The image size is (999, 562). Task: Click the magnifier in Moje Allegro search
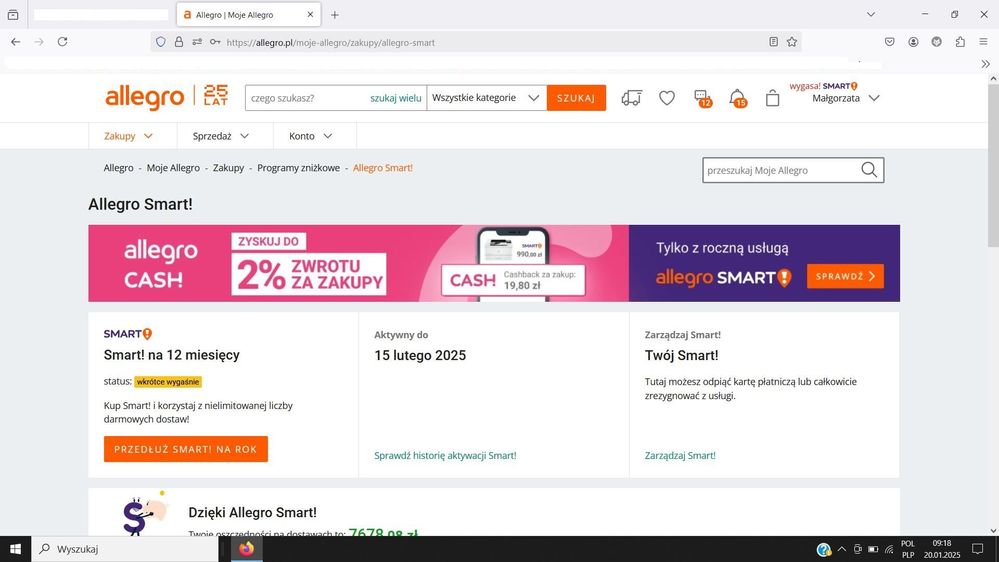point(869,169)
